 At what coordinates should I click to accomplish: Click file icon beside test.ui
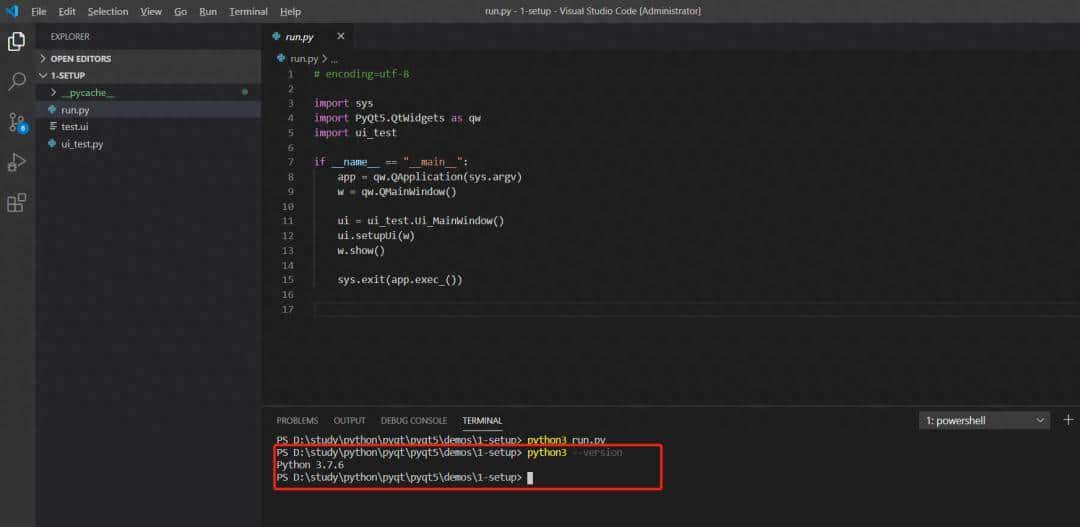pyautogui.click(x=53, y=127)
